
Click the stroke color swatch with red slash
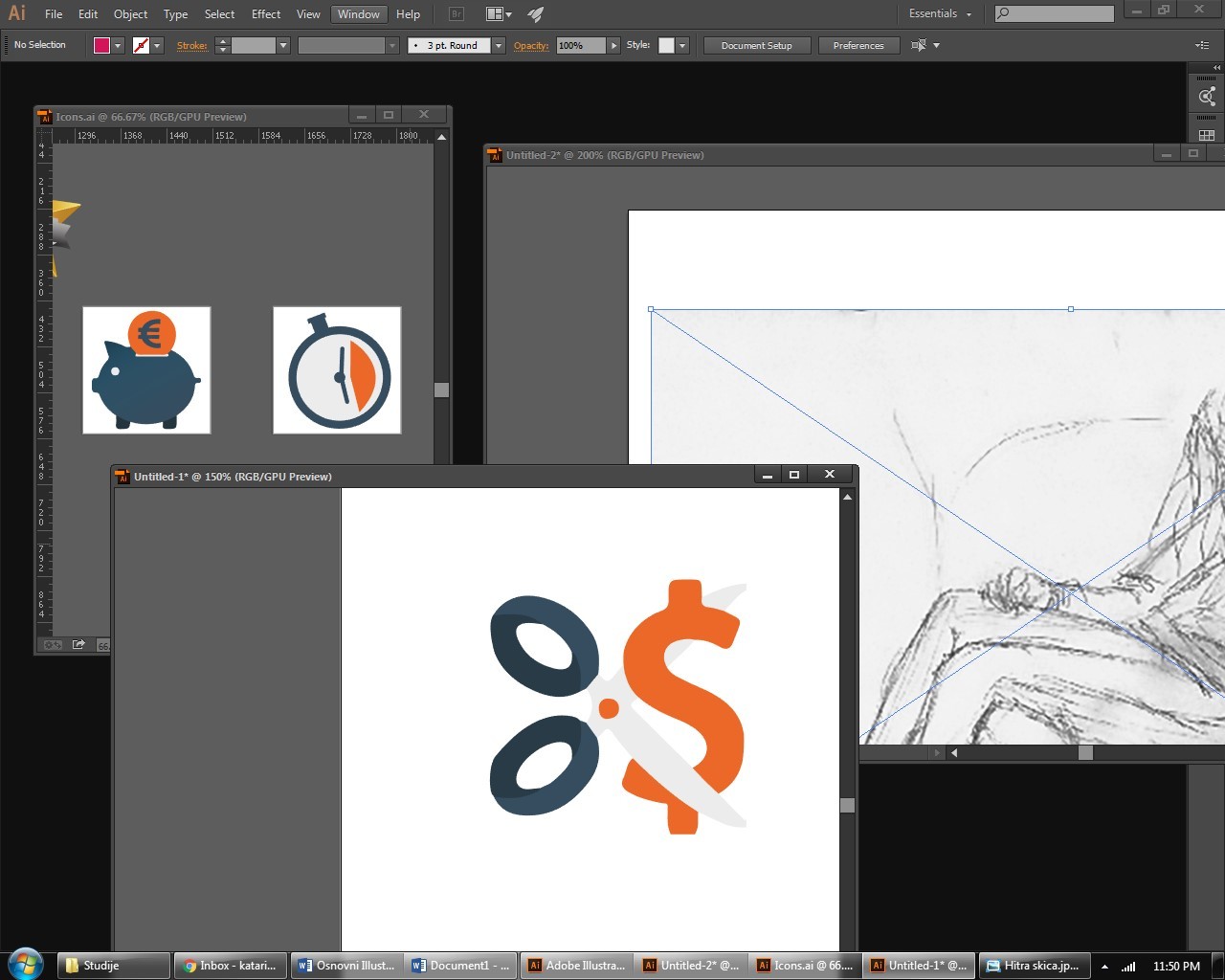coord(141,45)
